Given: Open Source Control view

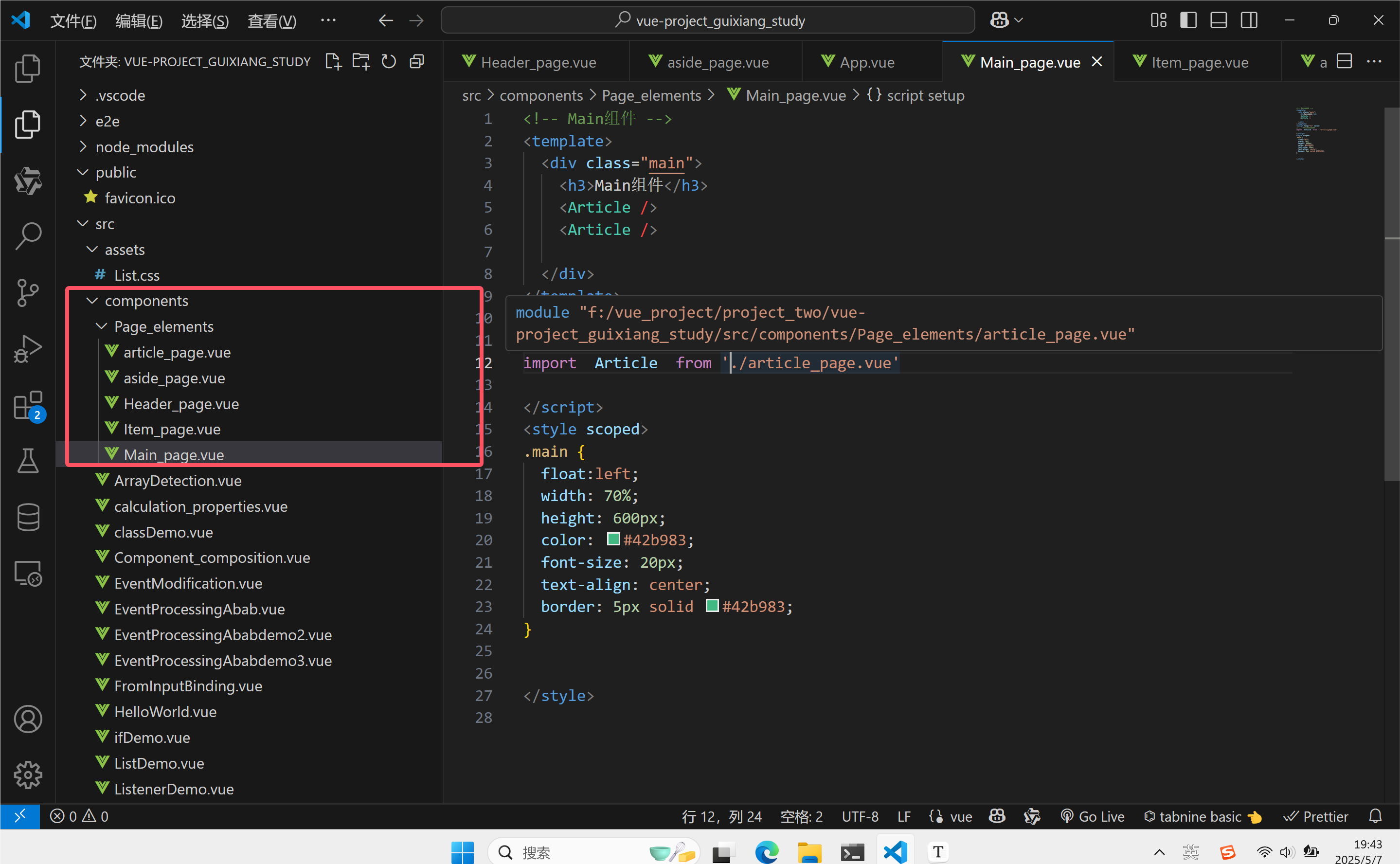Looking at the screenshot, I should (27, 292).
